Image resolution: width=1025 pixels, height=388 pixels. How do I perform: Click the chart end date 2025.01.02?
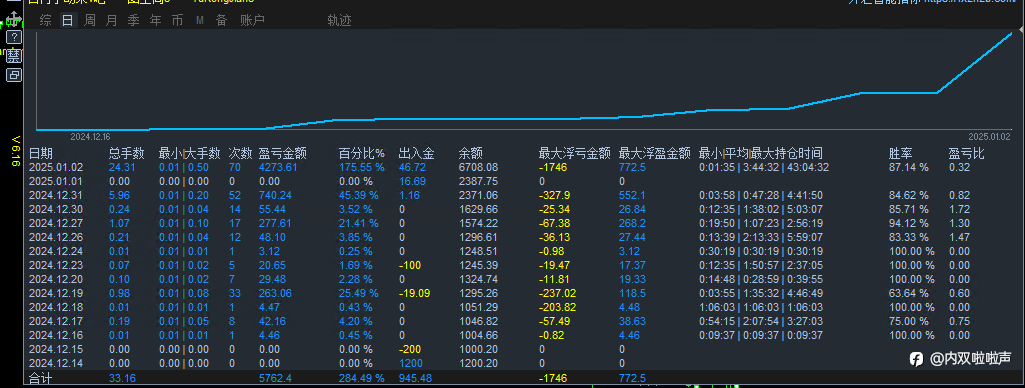[990, 137]
